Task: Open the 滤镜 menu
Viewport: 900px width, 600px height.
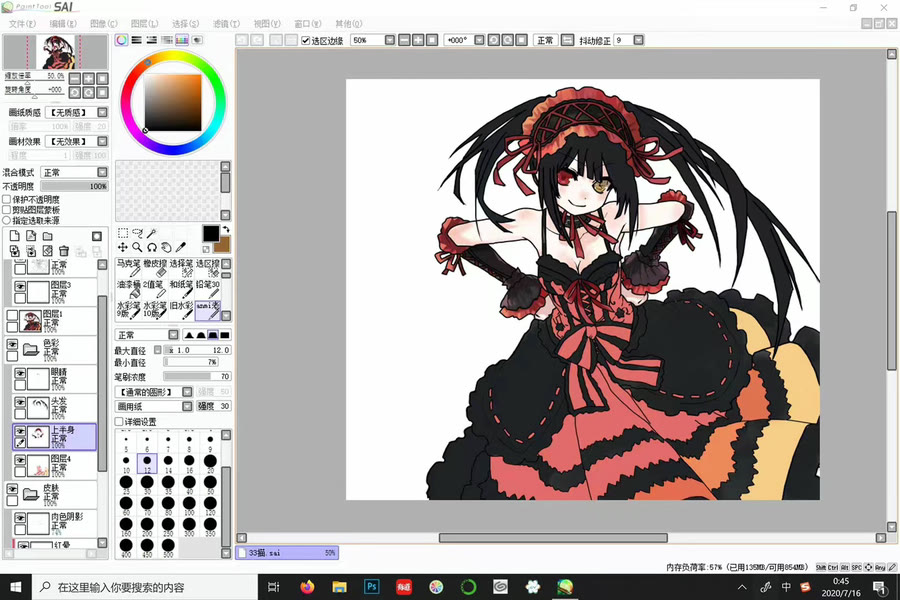Action: 226,24
